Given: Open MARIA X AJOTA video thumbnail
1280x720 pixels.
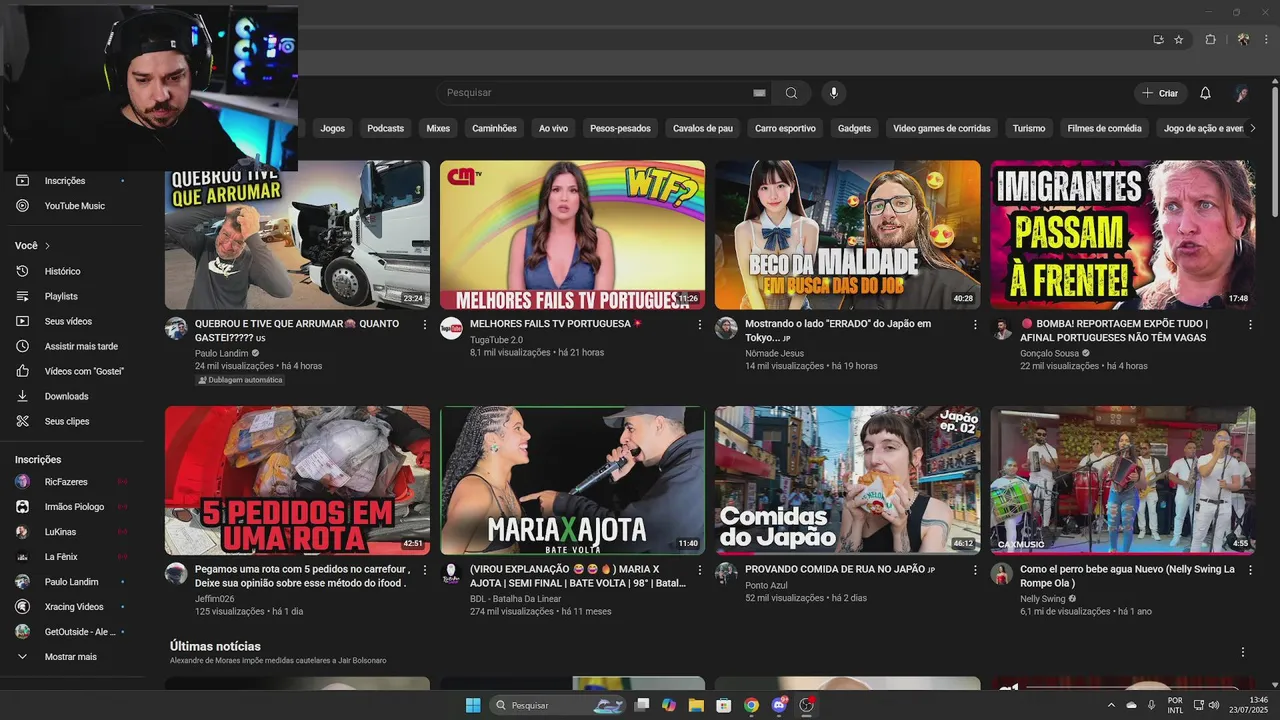Looking at the screenshot, I should (572, 480).
